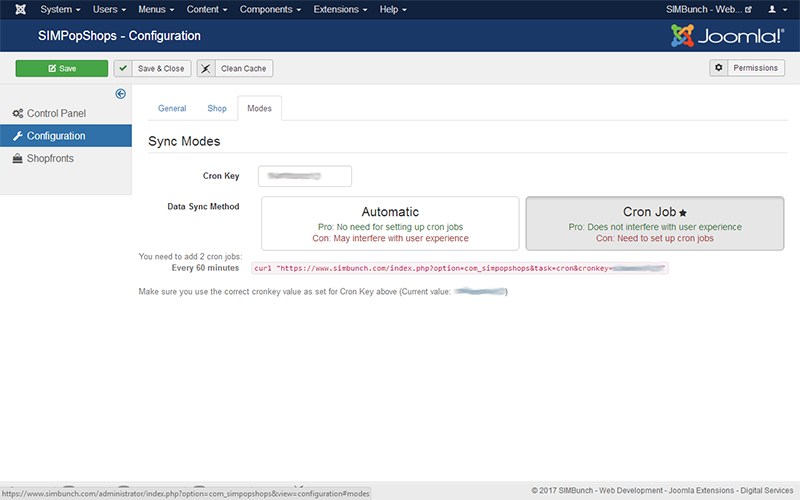Select Configuration in sidebar

click(x=66, y=136)
